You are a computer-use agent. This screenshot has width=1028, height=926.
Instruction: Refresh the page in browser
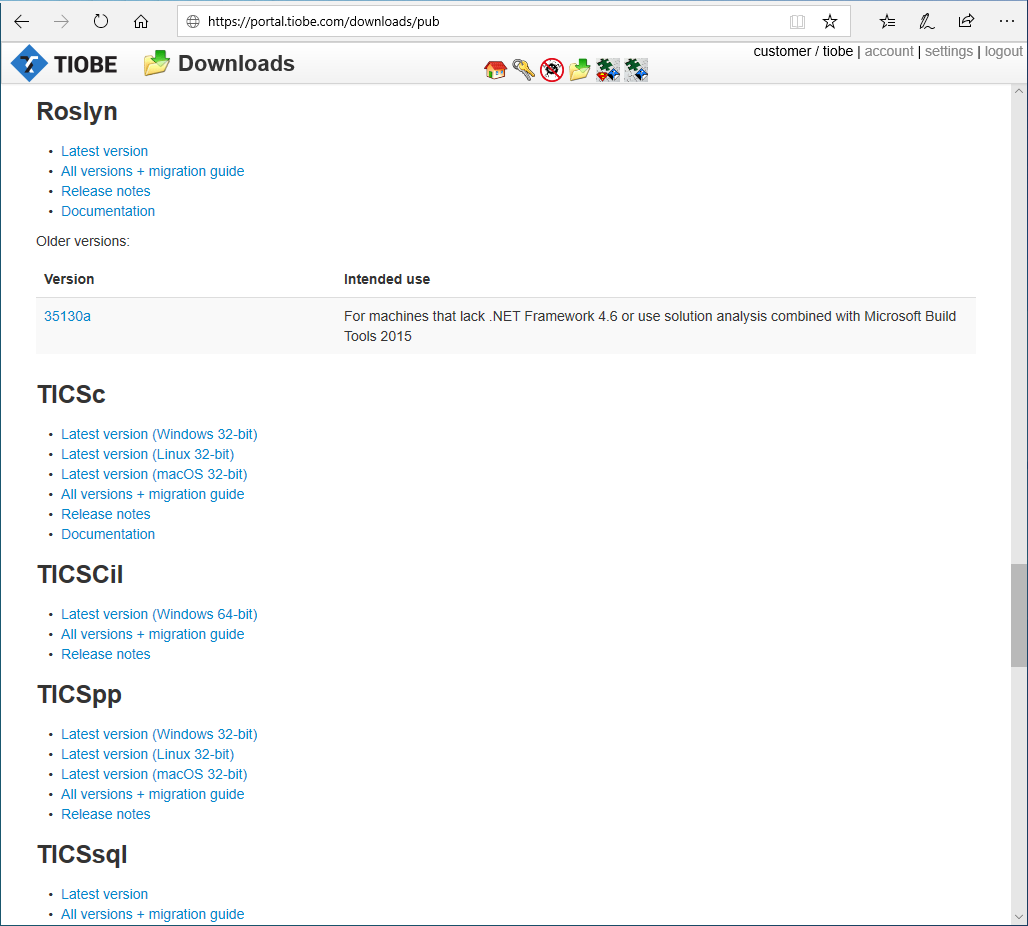click(x=100, y=22)
